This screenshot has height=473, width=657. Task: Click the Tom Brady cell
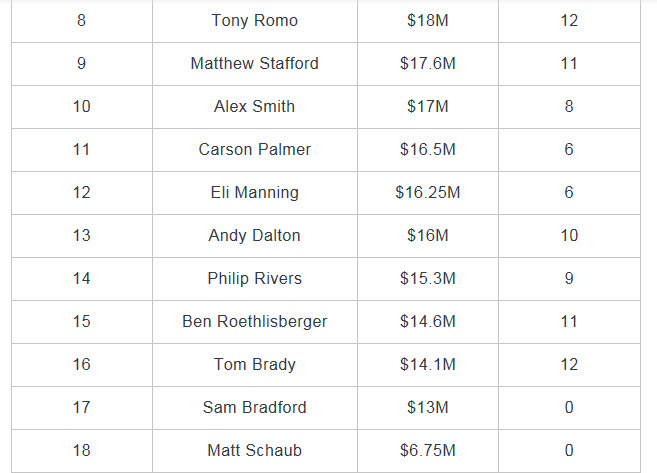coord(254,364)
